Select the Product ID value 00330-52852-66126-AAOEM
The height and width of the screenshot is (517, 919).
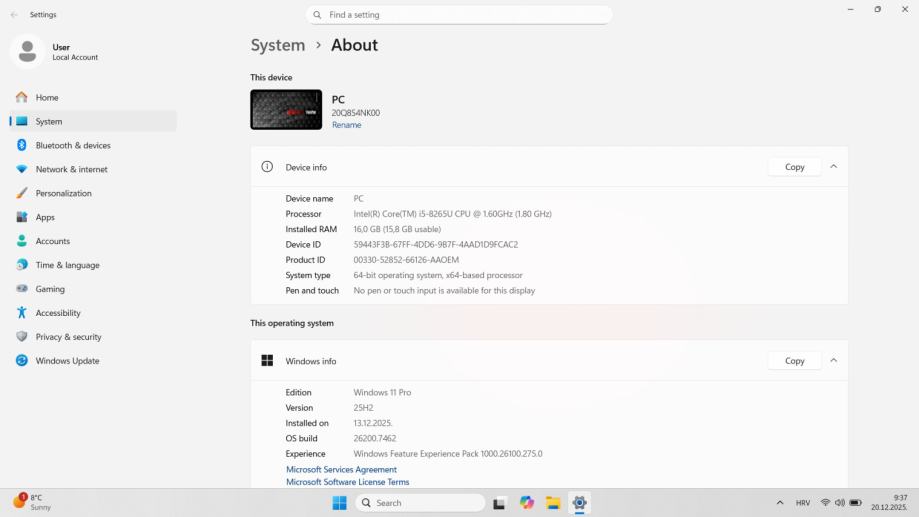(x=406, y=260)
